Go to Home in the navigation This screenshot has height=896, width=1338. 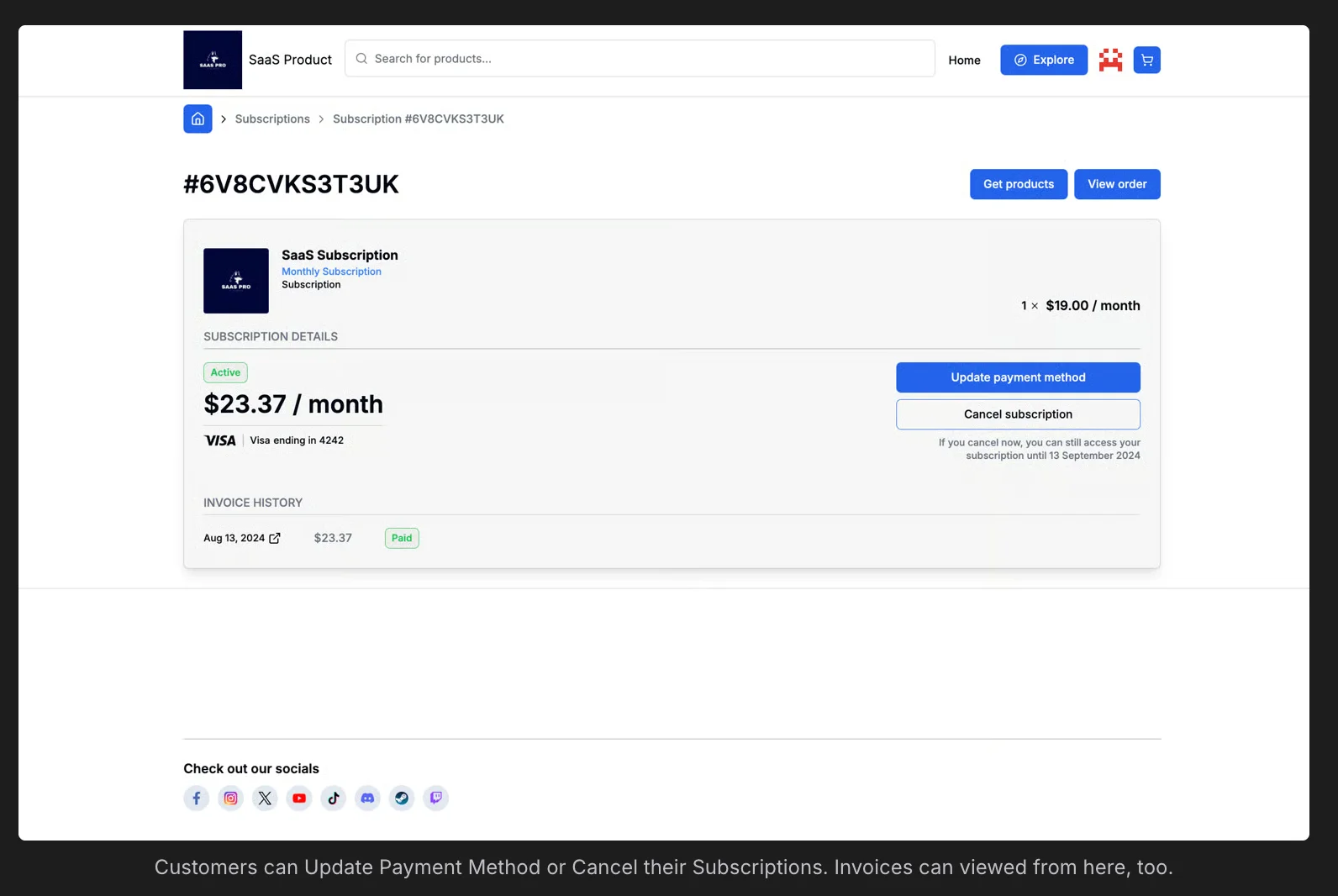(x=964, y=60)
